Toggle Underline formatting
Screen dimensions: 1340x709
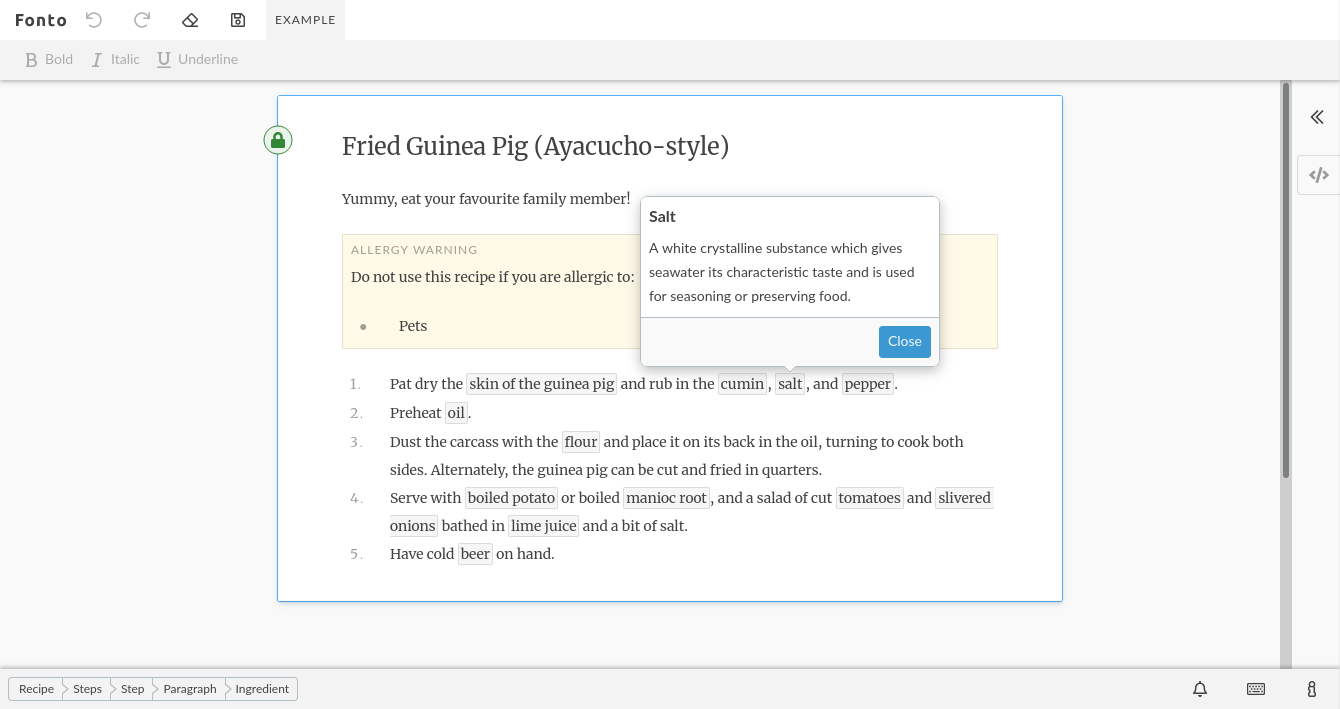click(x=196, y=59)
